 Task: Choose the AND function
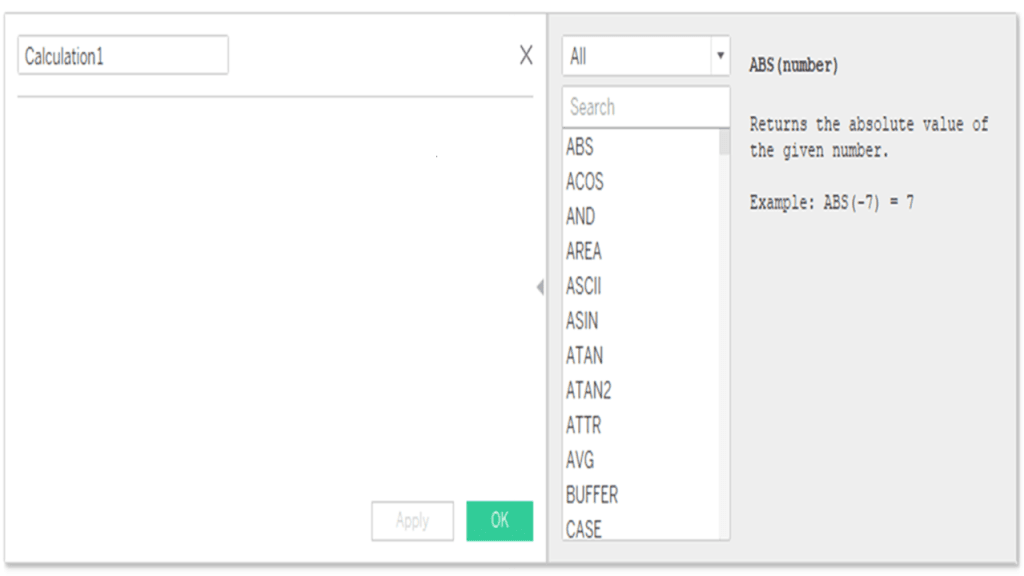(x=581, y=217)
